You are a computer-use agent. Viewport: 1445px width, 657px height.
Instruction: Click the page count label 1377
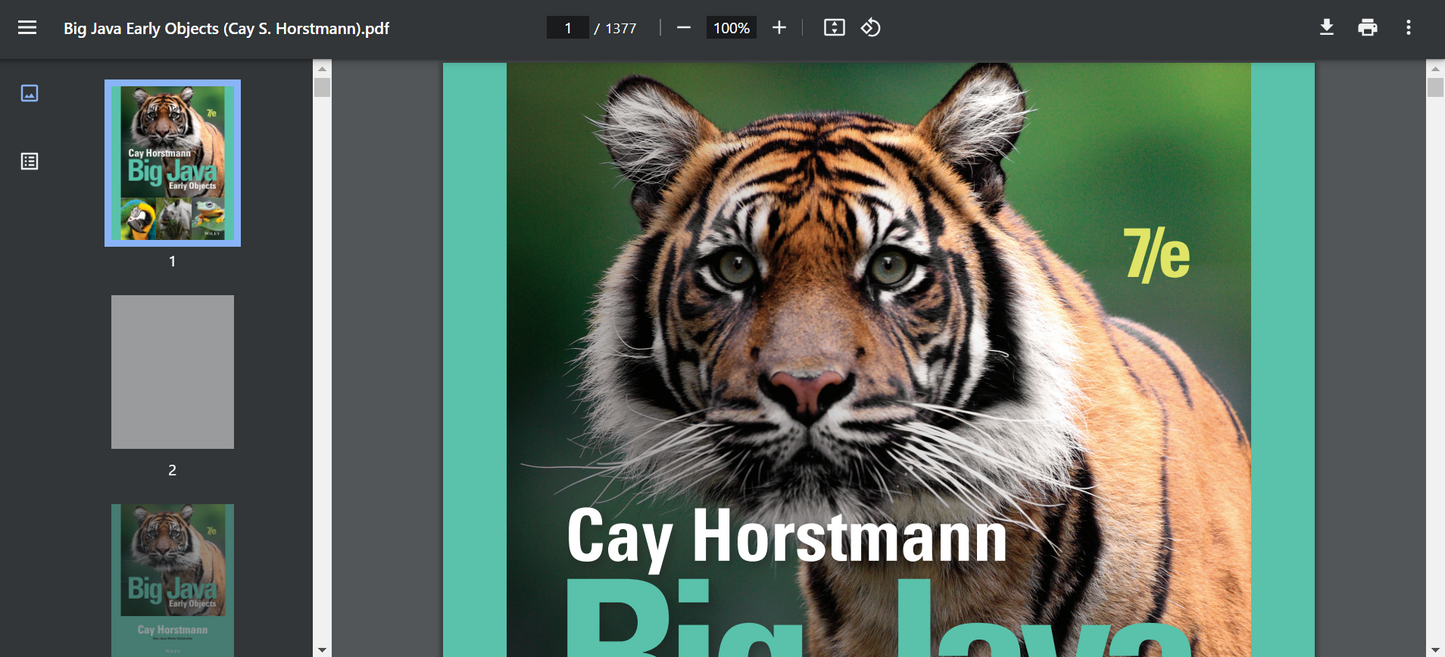pyautogui.click(x=620, y=27)
